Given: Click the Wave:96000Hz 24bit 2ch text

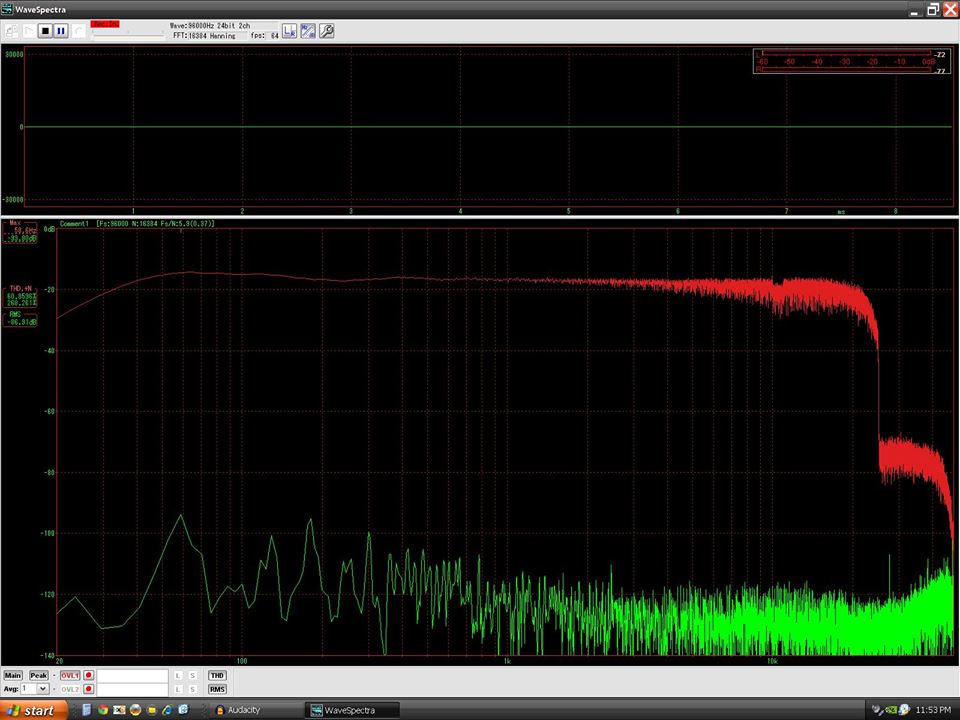Looking at the screenshot, I should [x=209, y=26].
